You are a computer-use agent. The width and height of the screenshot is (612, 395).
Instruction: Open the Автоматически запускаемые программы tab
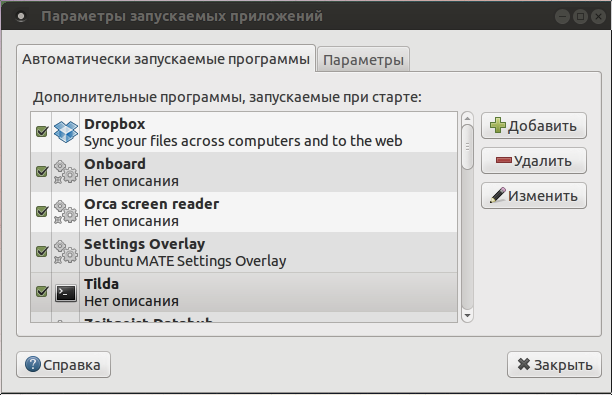166,59
